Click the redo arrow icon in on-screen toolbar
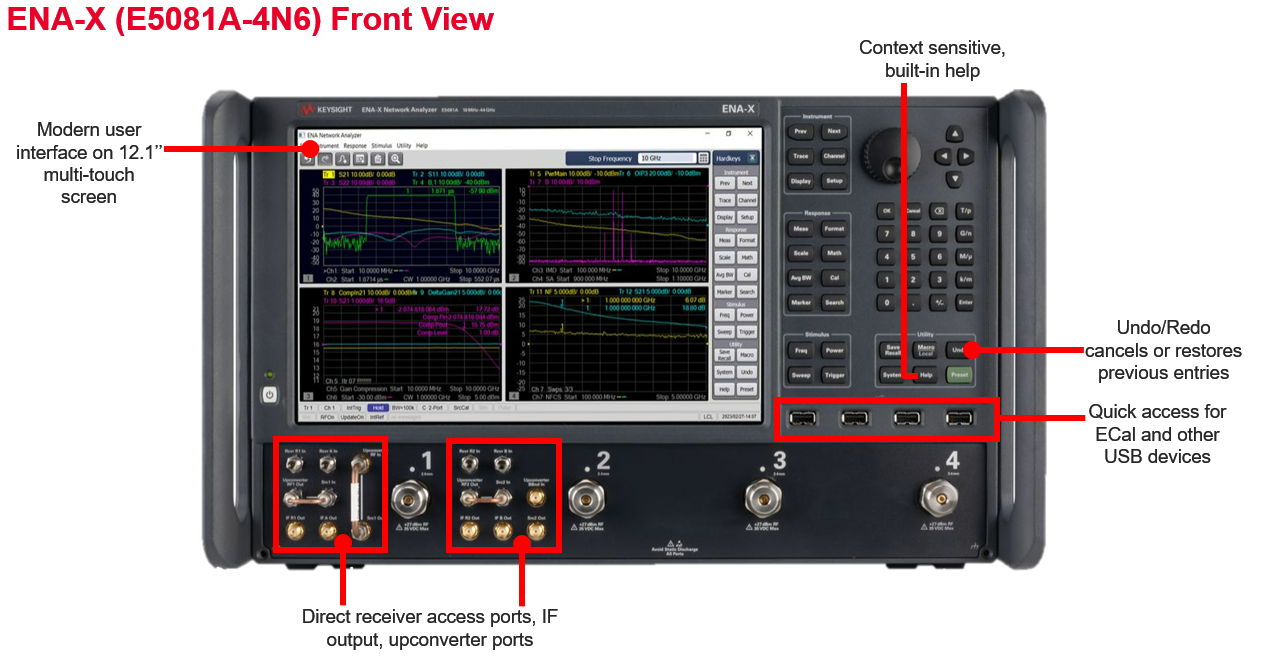Screen dimensions: 1263x668 click(325, 158)
